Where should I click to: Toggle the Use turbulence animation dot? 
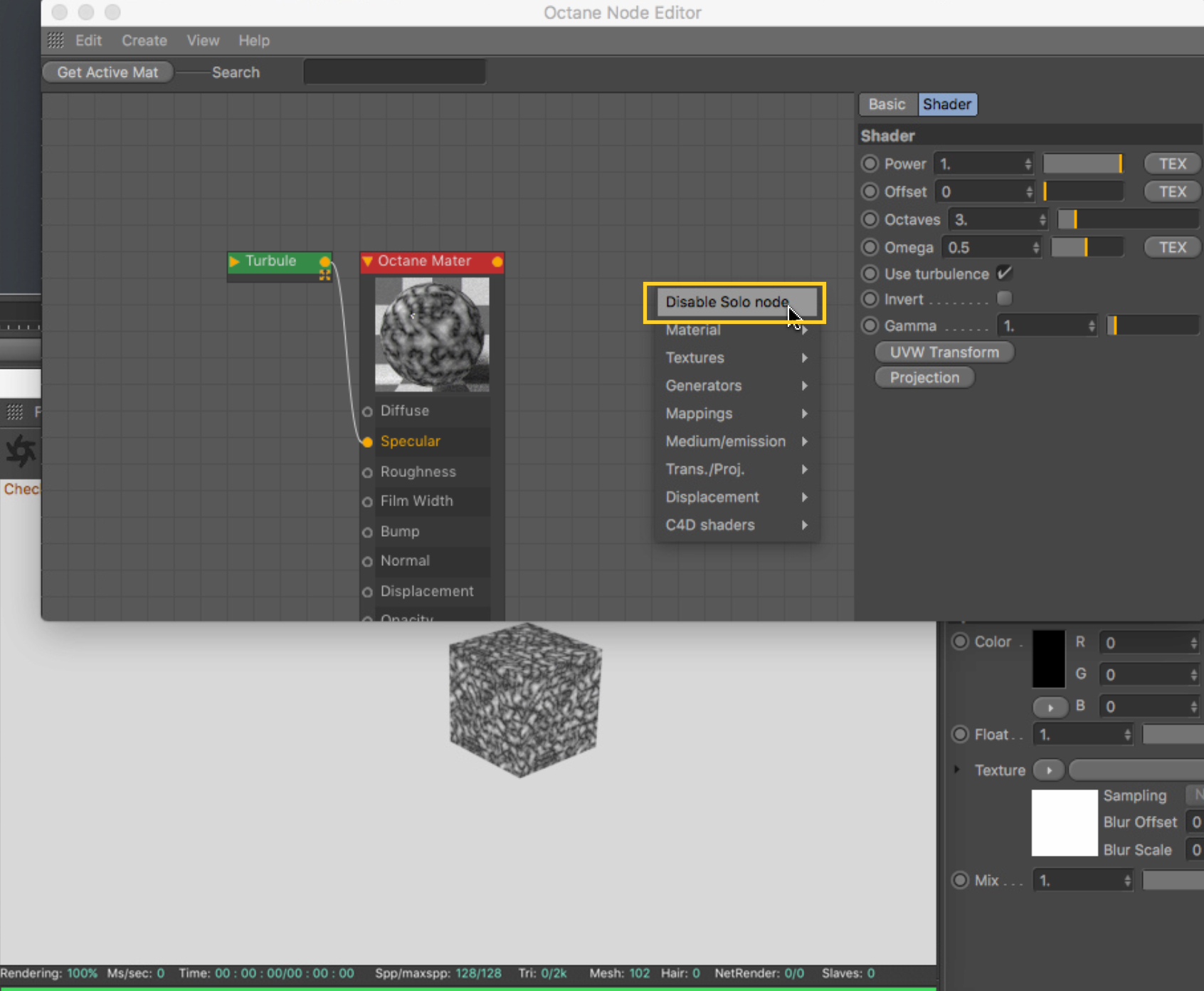click(x=870, y=274)
